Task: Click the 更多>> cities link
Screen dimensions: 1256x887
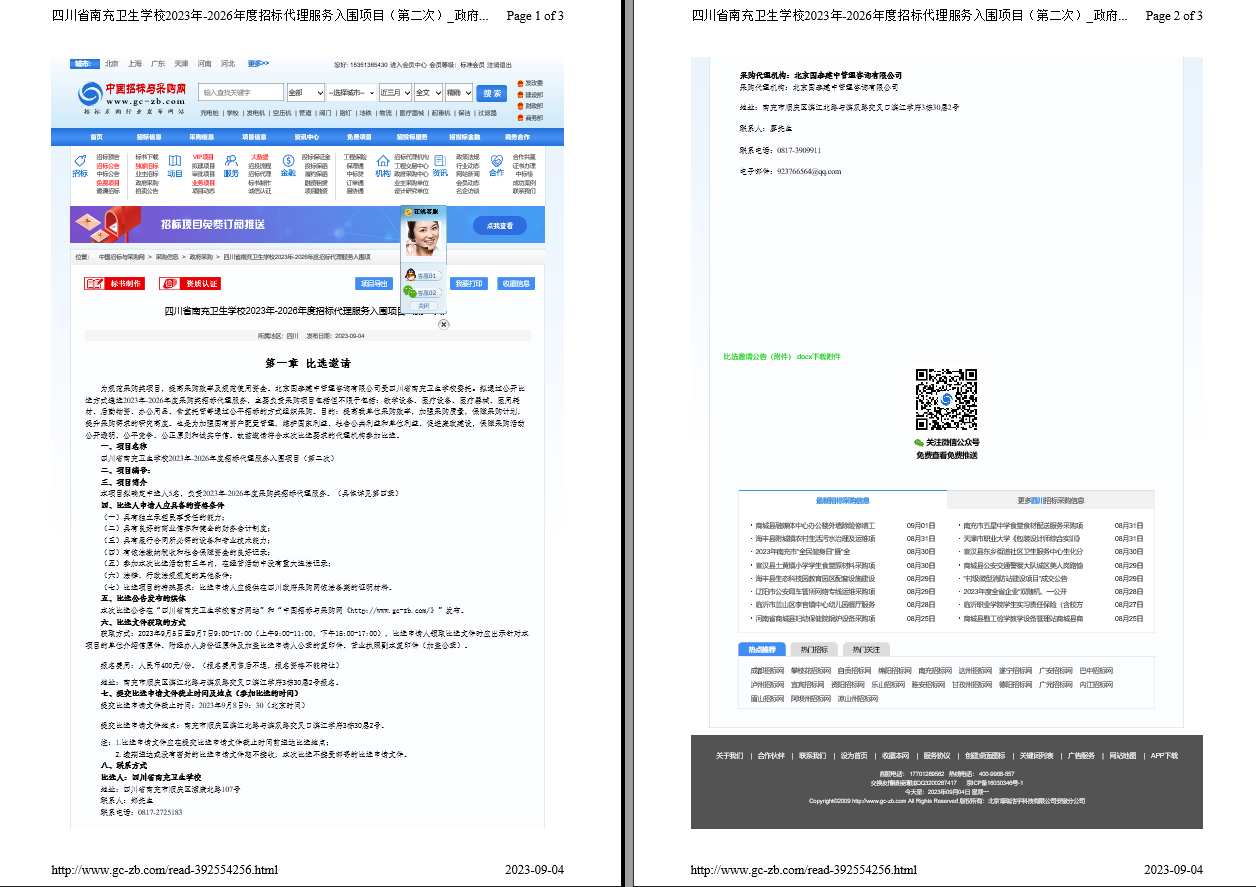Action: coord(258,64)
